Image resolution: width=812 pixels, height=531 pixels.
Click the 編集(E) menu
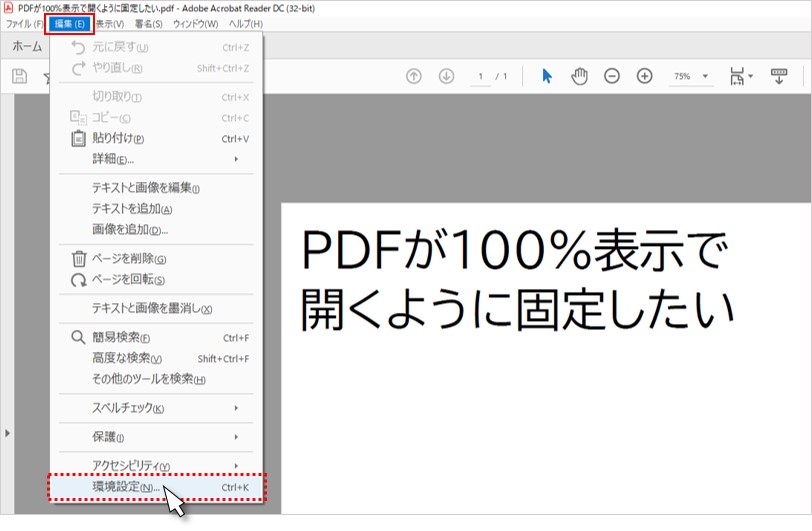69,24
